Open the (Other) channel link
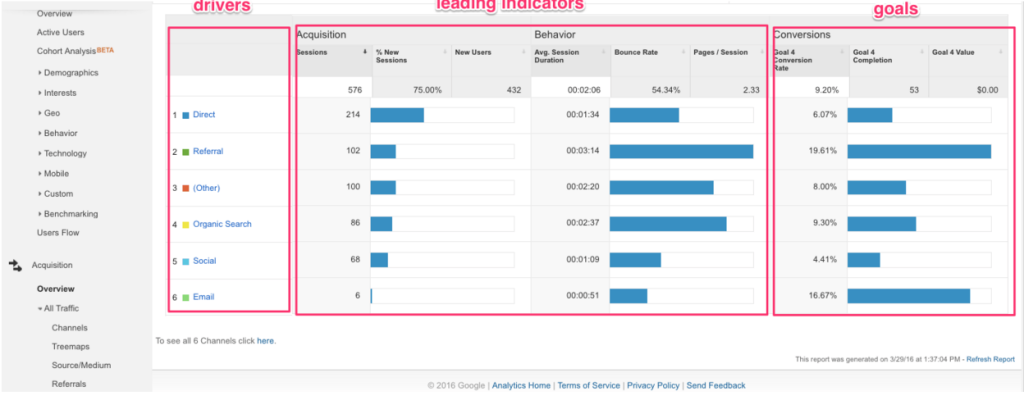1024x405 pixels. 206,187
